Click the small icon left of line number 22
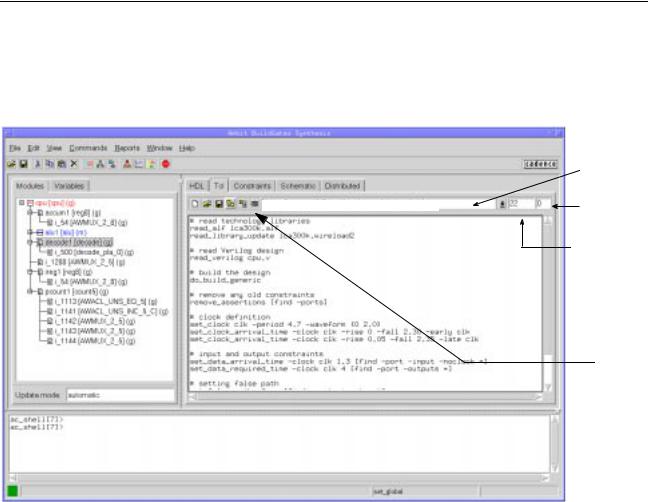 [x=502, y=204]
